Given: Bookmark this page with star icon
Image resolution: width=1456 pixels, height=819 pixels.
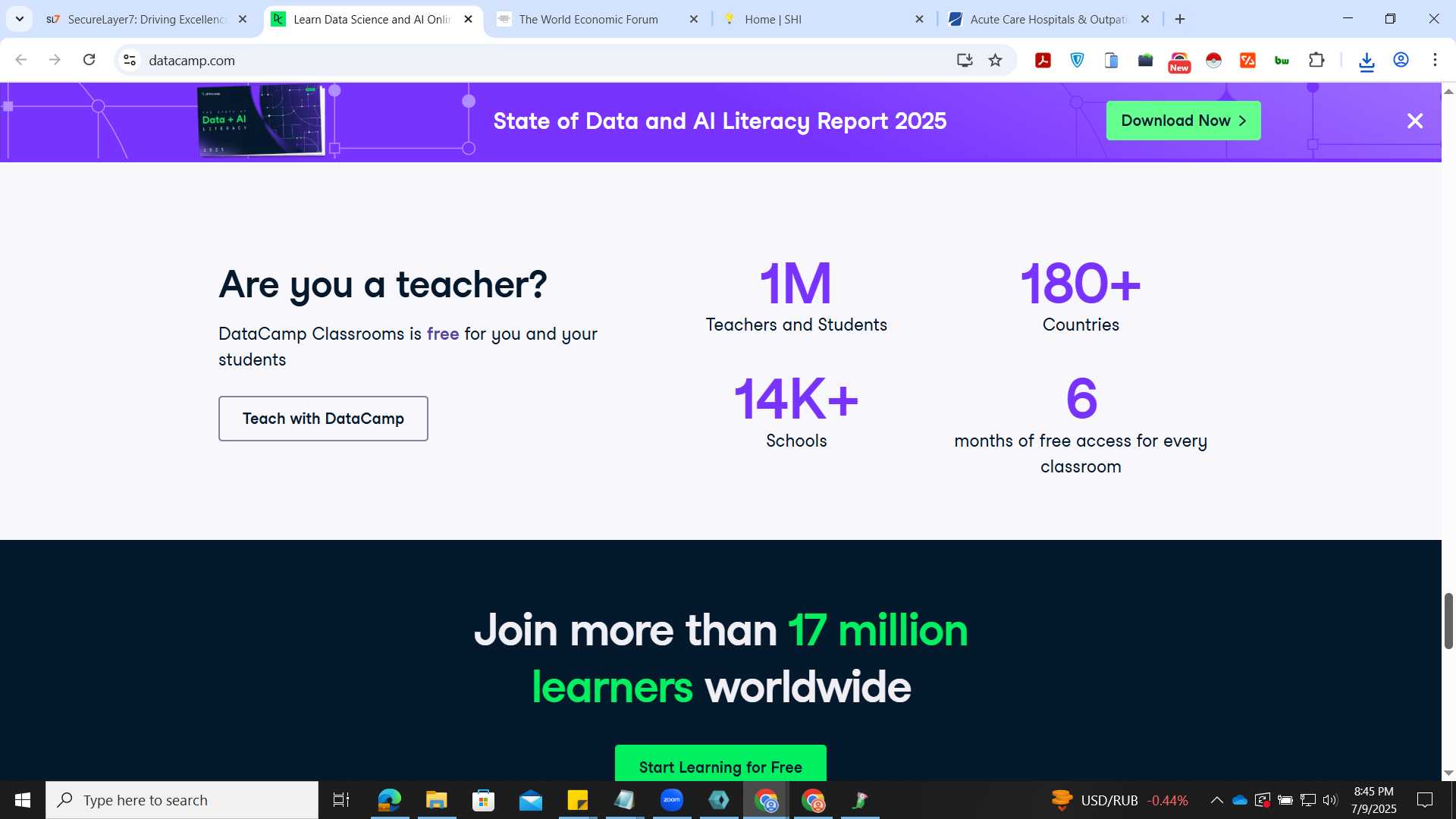Looking at the screenshot, I should (x=996, y=60).
